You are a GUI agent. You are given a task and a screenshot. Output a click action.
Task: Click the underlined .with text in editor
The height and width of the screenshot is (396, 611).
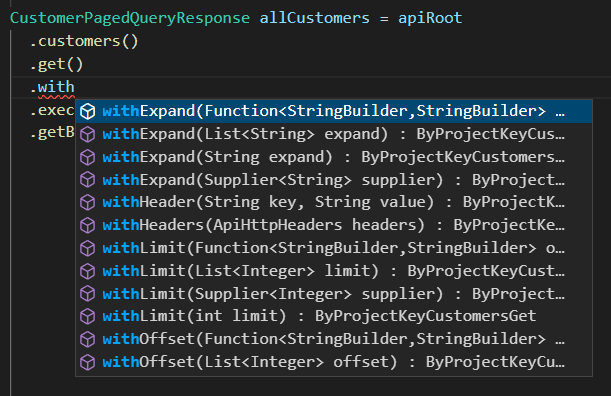(x=53, y=87)
